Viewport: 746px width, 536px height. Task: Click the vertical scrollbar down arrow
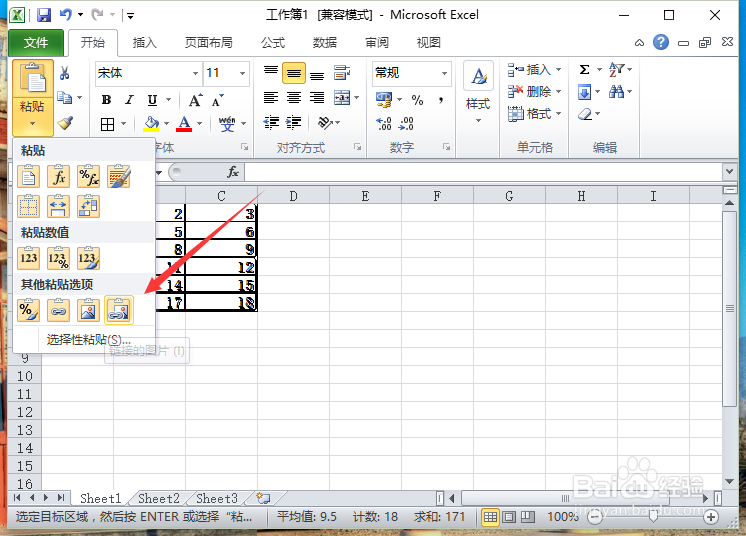click(729, 482)
